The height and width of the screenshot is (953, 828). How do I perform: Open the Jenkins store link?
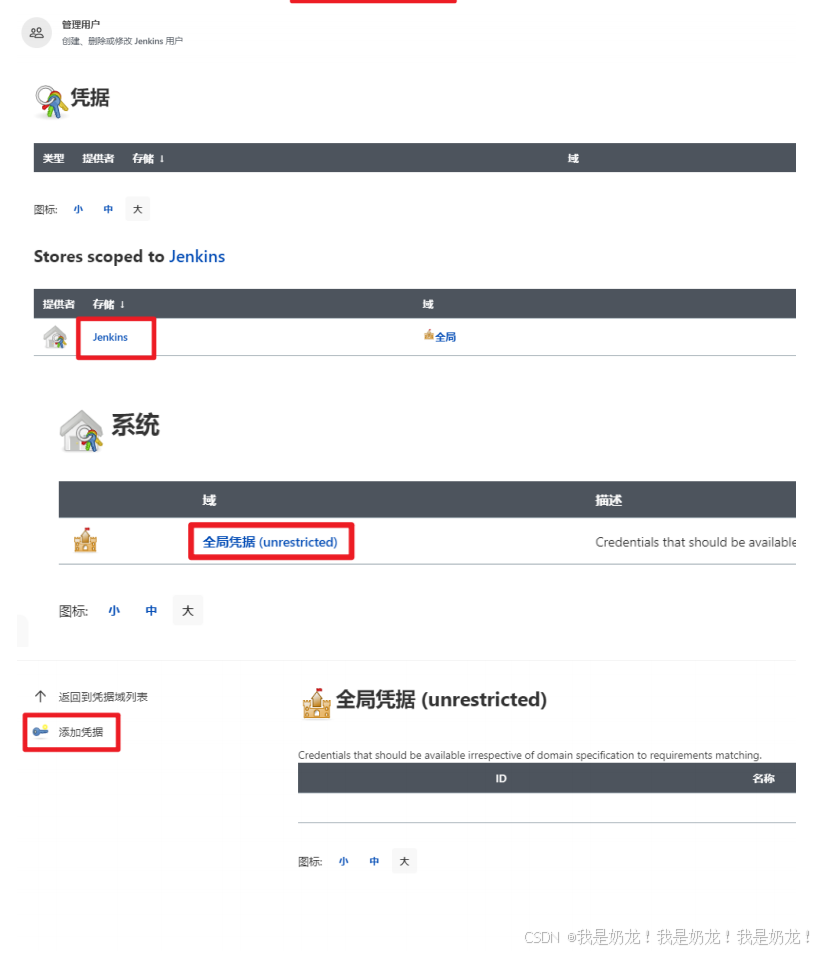pyautogui.click(x=110, y=337)
